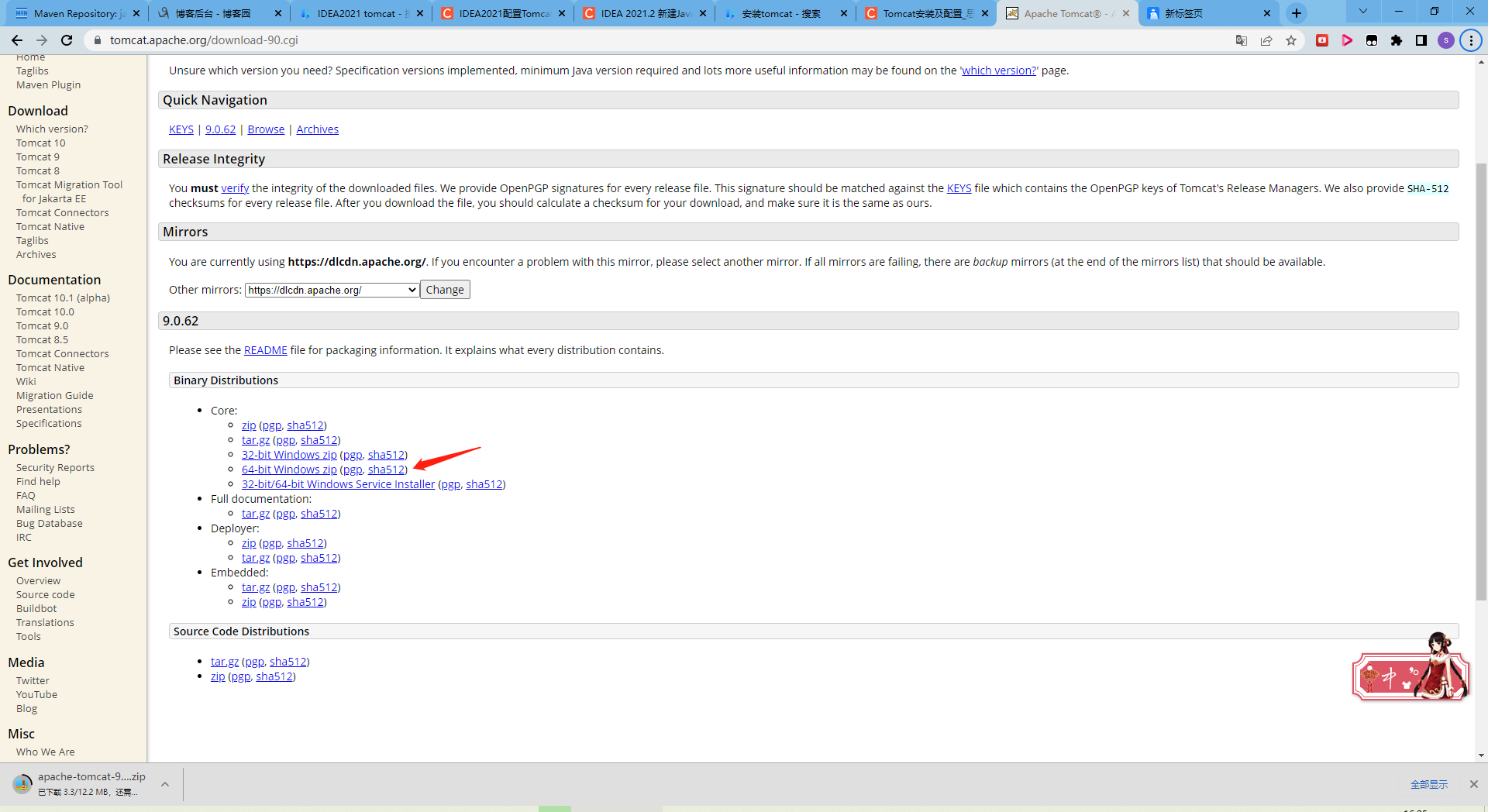Open the 'which version?' page link
Image resolution: width=1488 pixels, height=812 pixels.
[x=999, y=71]
